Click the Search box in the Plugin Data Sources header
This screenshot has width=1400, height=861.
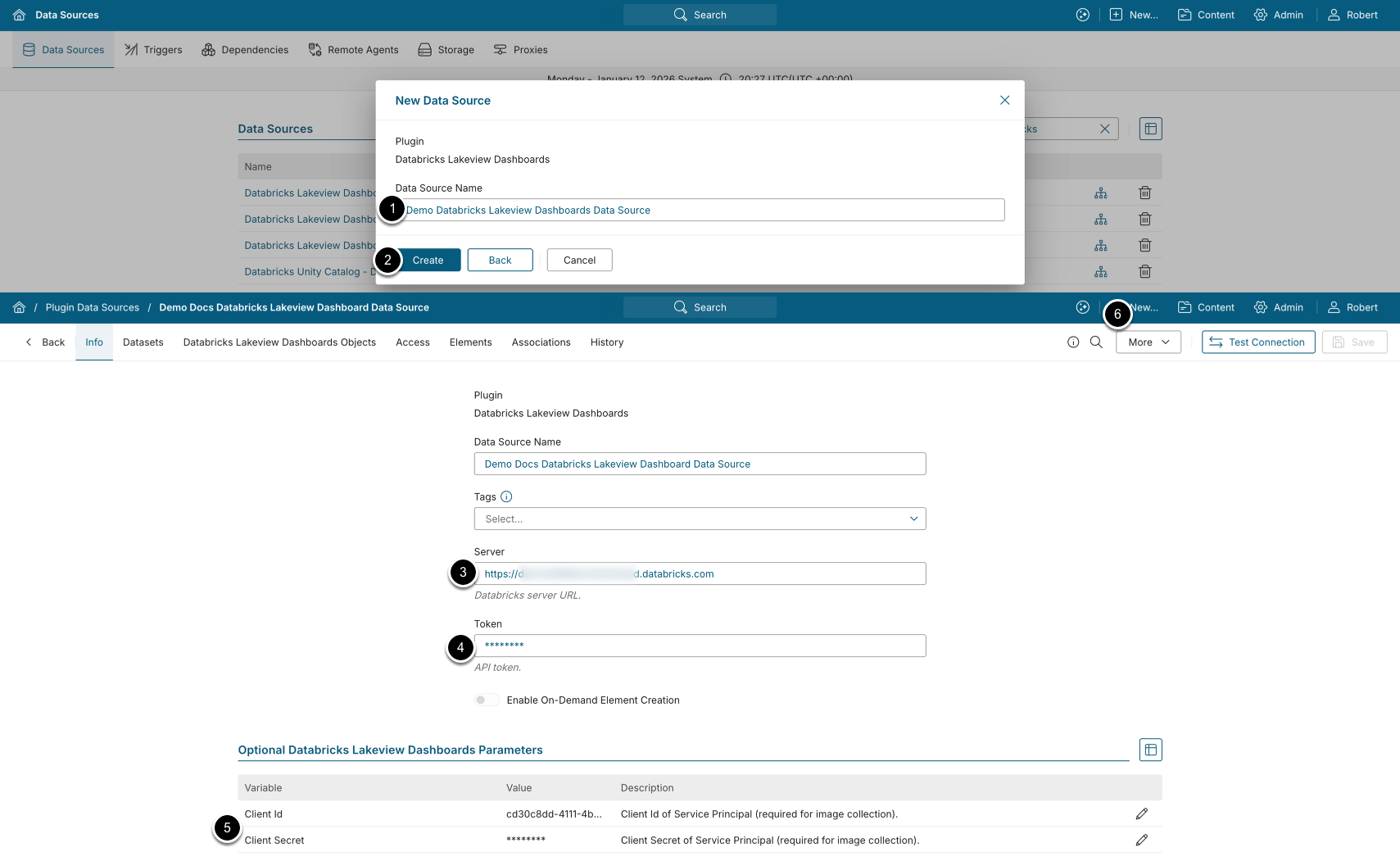(700, 307)
